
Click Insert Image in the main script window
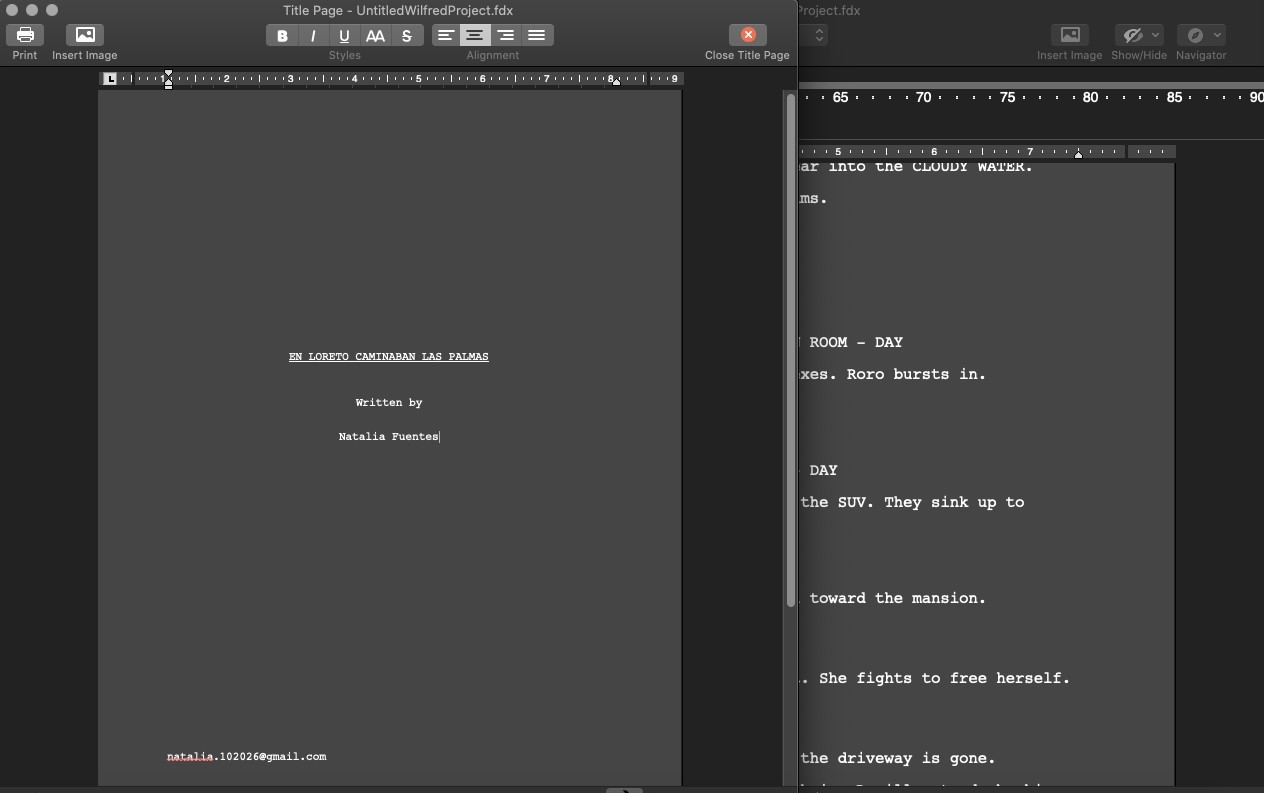1069,35
